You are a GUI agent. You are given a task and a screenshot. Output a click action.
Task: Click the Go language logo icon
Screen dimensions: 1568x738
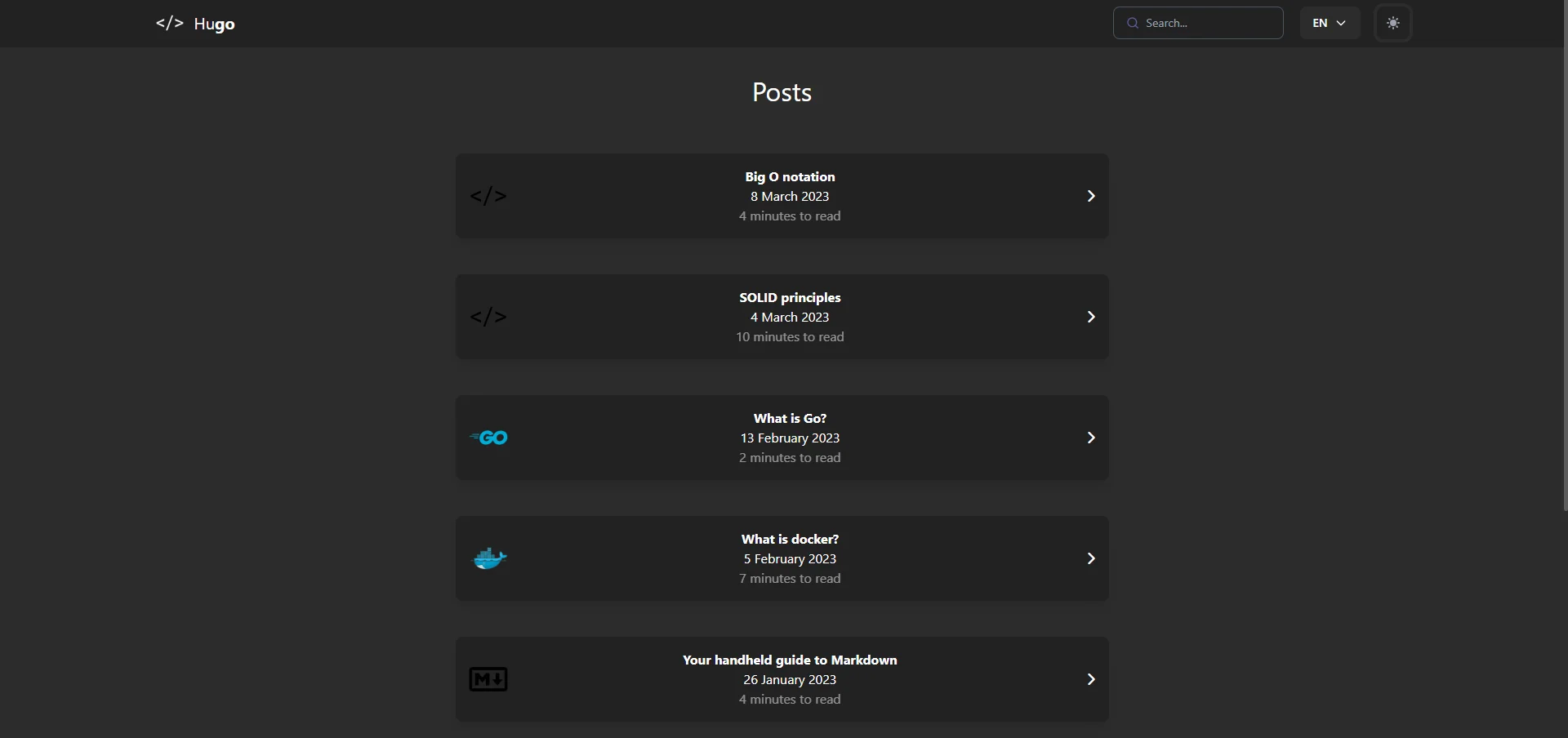point(488,438)
